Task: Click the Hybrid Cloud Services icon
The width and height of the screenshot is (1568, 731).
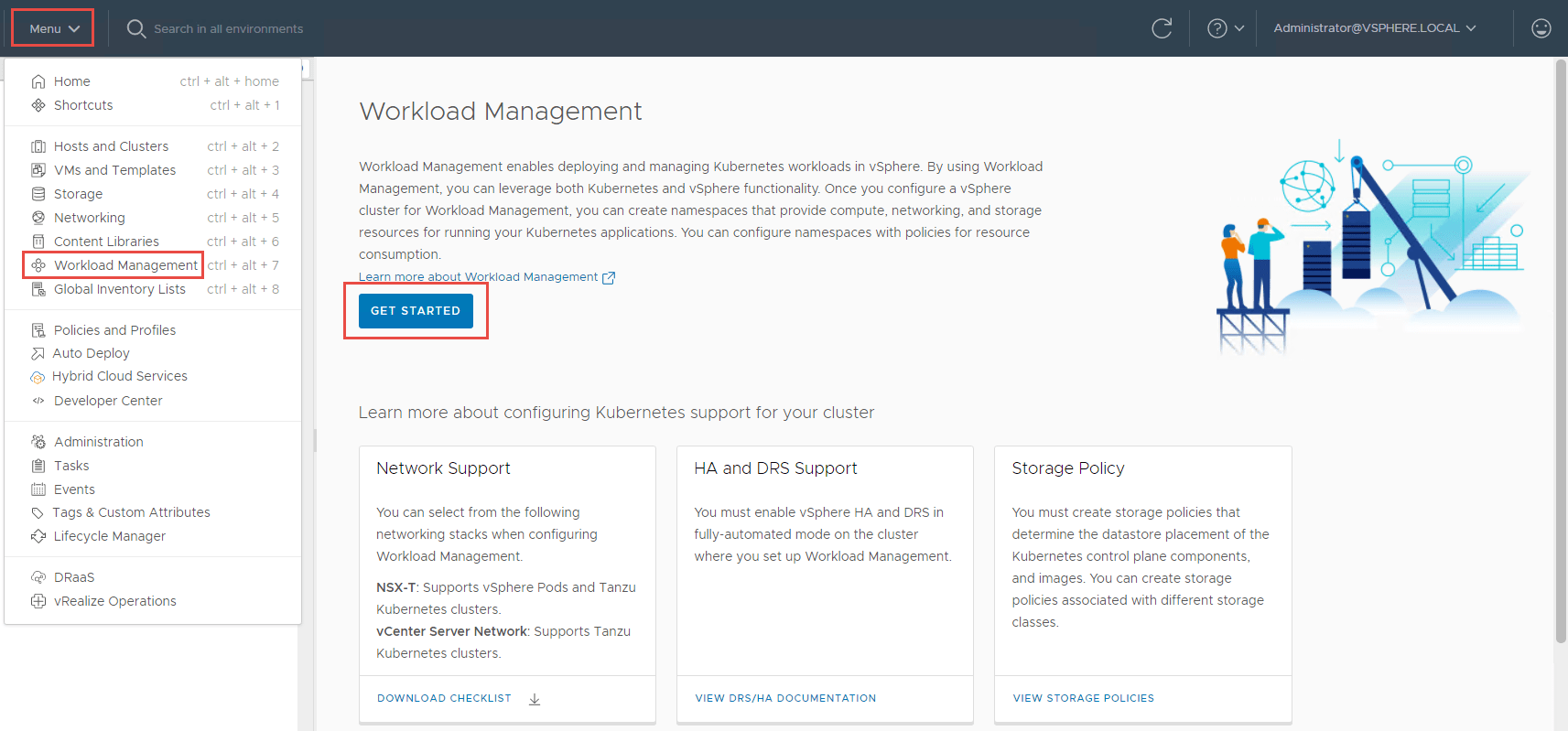Action: coord(38,377)
